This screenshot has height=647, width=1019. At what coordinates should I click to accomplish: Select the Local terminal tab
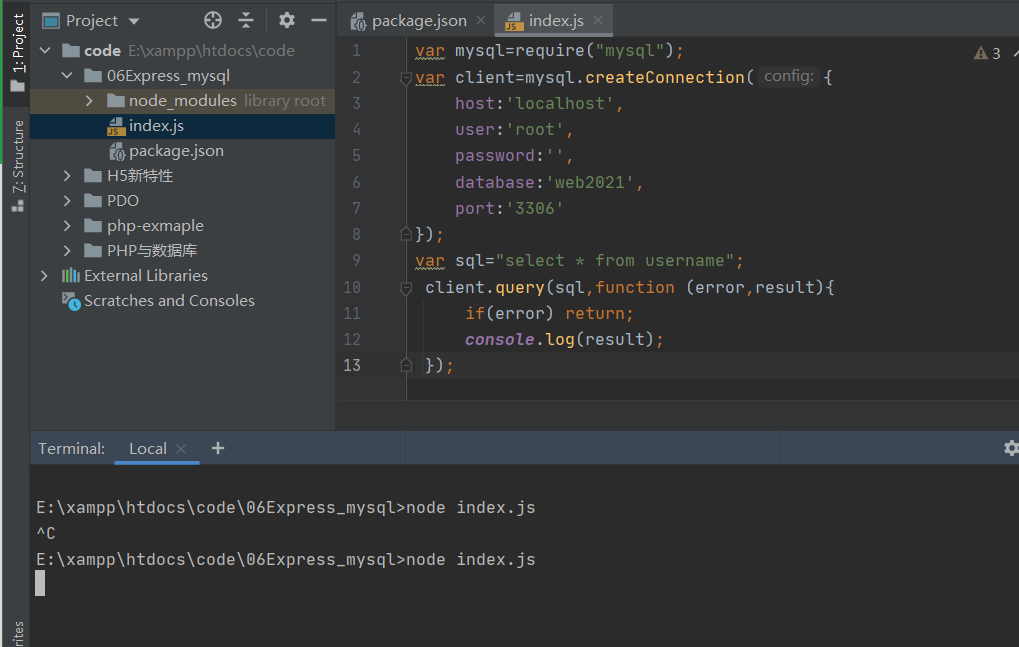(148, 448)
